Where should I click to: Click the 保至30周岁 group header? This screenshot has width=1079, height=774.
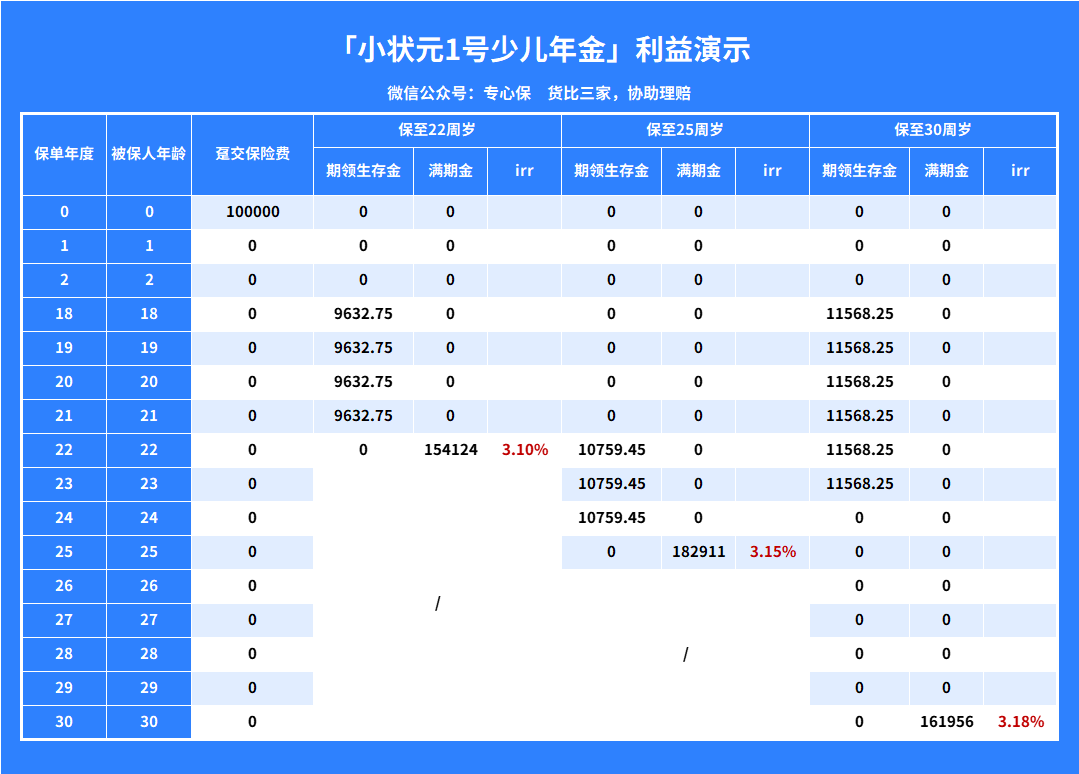click(x=933, y=130)
